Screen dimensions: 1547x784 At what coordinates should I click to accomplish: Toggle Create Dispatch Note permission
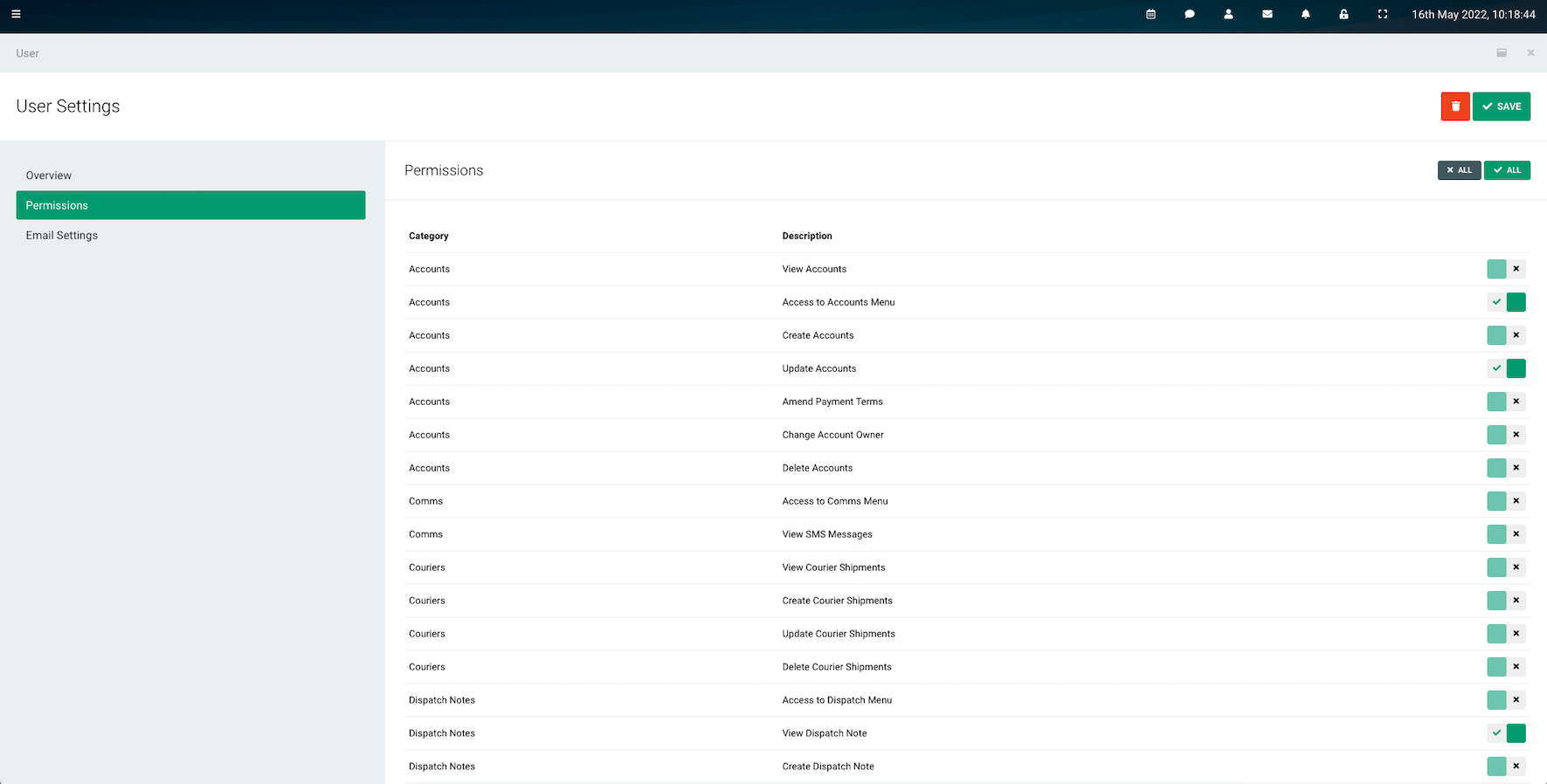[1507, 767]
